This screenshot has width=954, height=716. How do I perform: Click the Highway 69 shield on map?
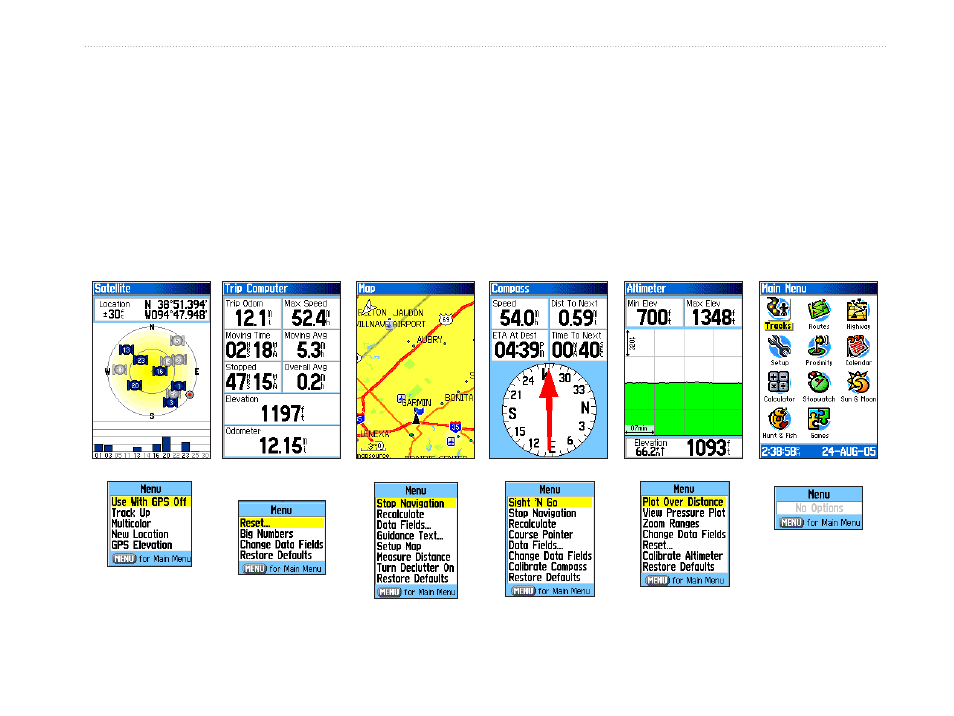point(446,319)
